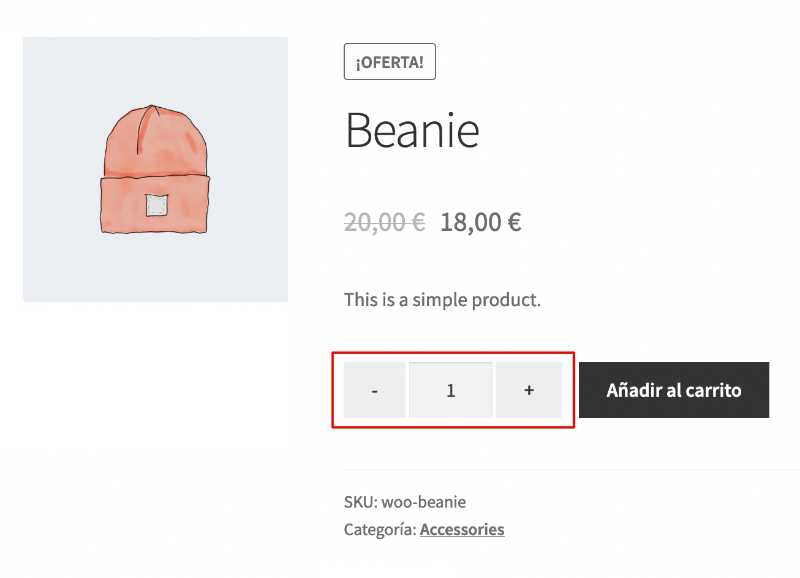Viewport: 800px width, 578px height.
Task: Click the ¡OFERTA! sale badge
Action: [390, 62]
